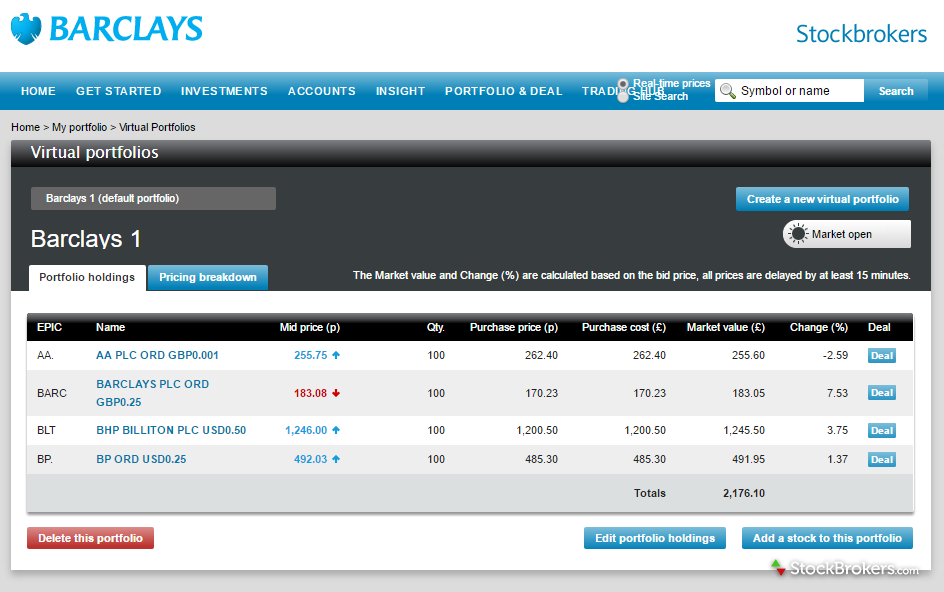Click Create a new virtual portfolio
This screenshot has height=592, width=944.
coord(822,199)
